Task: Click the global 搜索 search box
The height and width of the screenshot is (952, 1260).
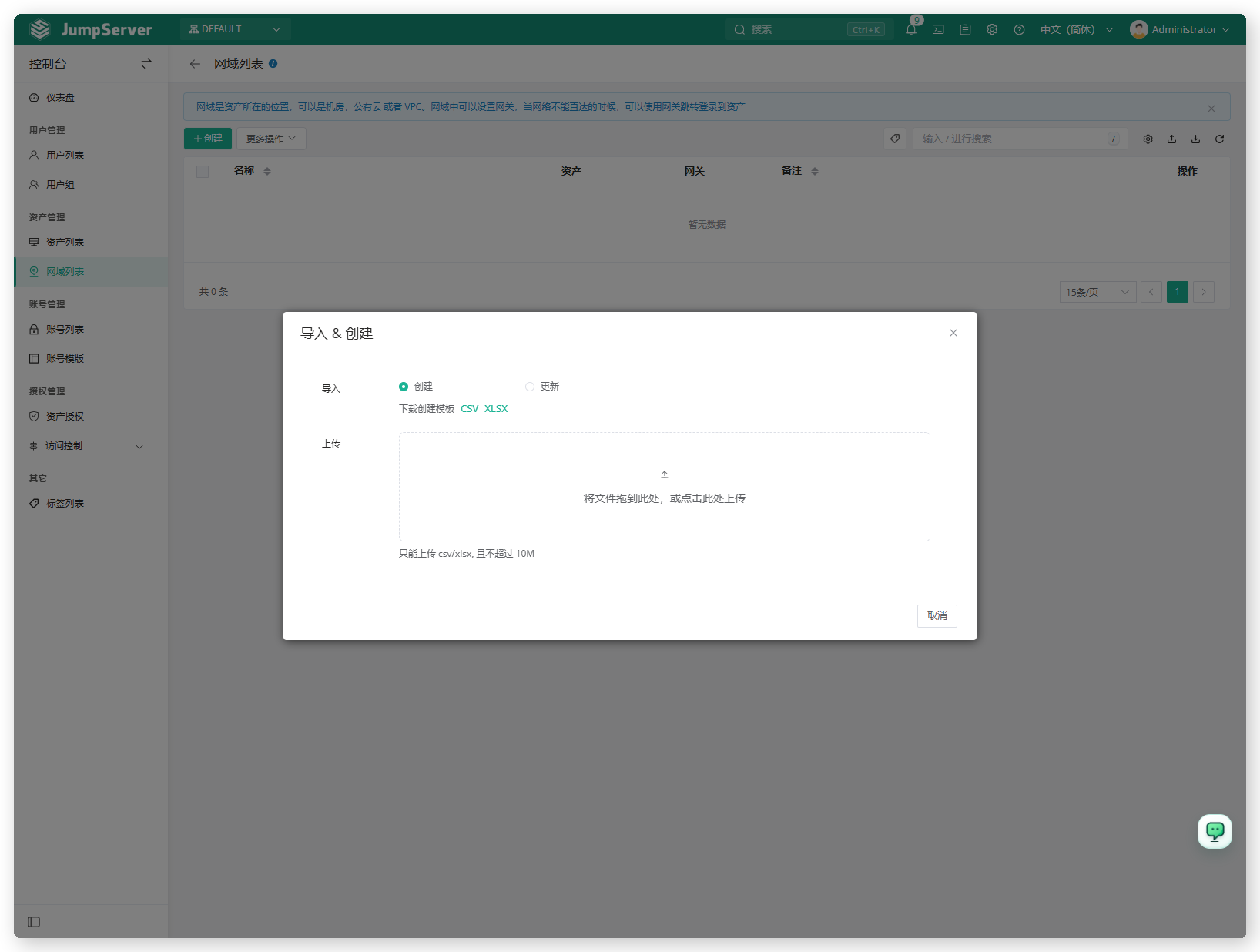Action: [809, 29]
